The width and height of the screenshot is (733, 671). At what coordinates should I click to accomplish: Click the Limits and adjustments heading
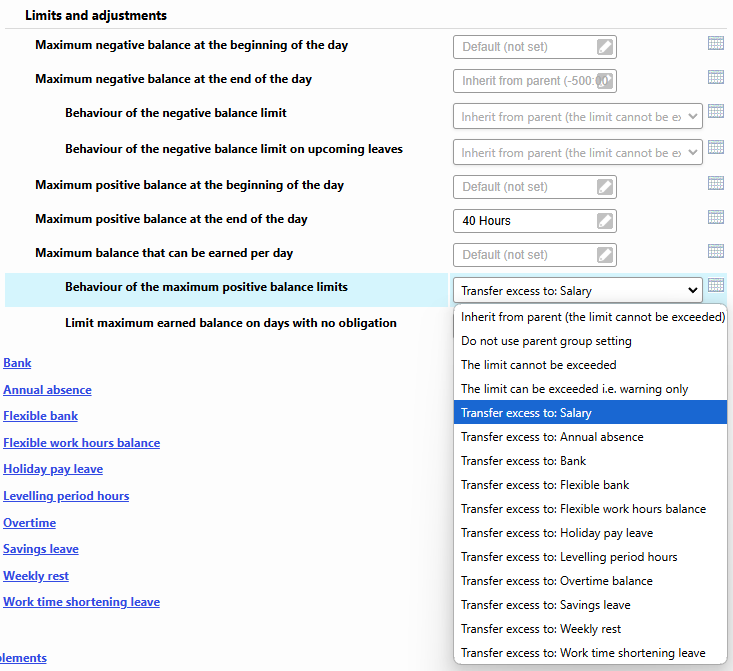[x=96, y=15]
